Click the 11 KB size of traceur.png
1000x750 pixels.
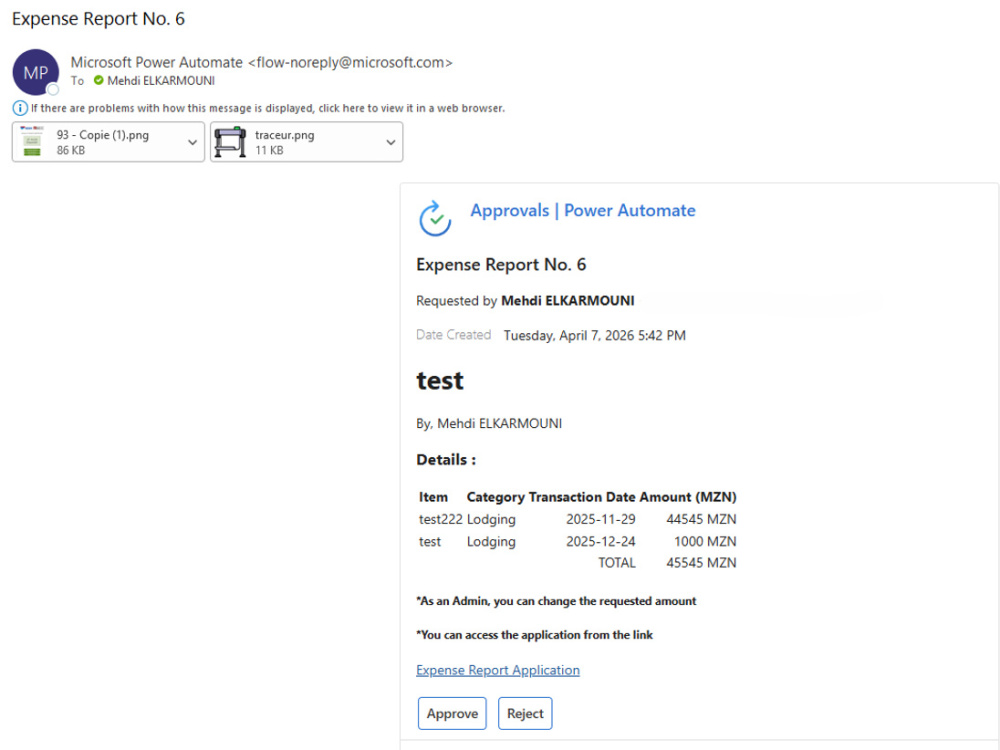coord(269,151)
